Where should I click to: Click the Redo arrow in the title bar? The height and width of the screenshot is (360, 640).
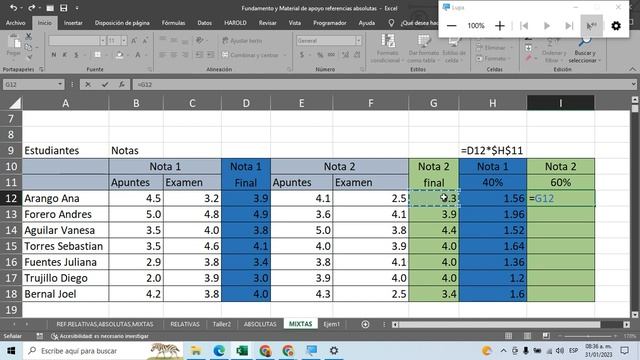31,8
